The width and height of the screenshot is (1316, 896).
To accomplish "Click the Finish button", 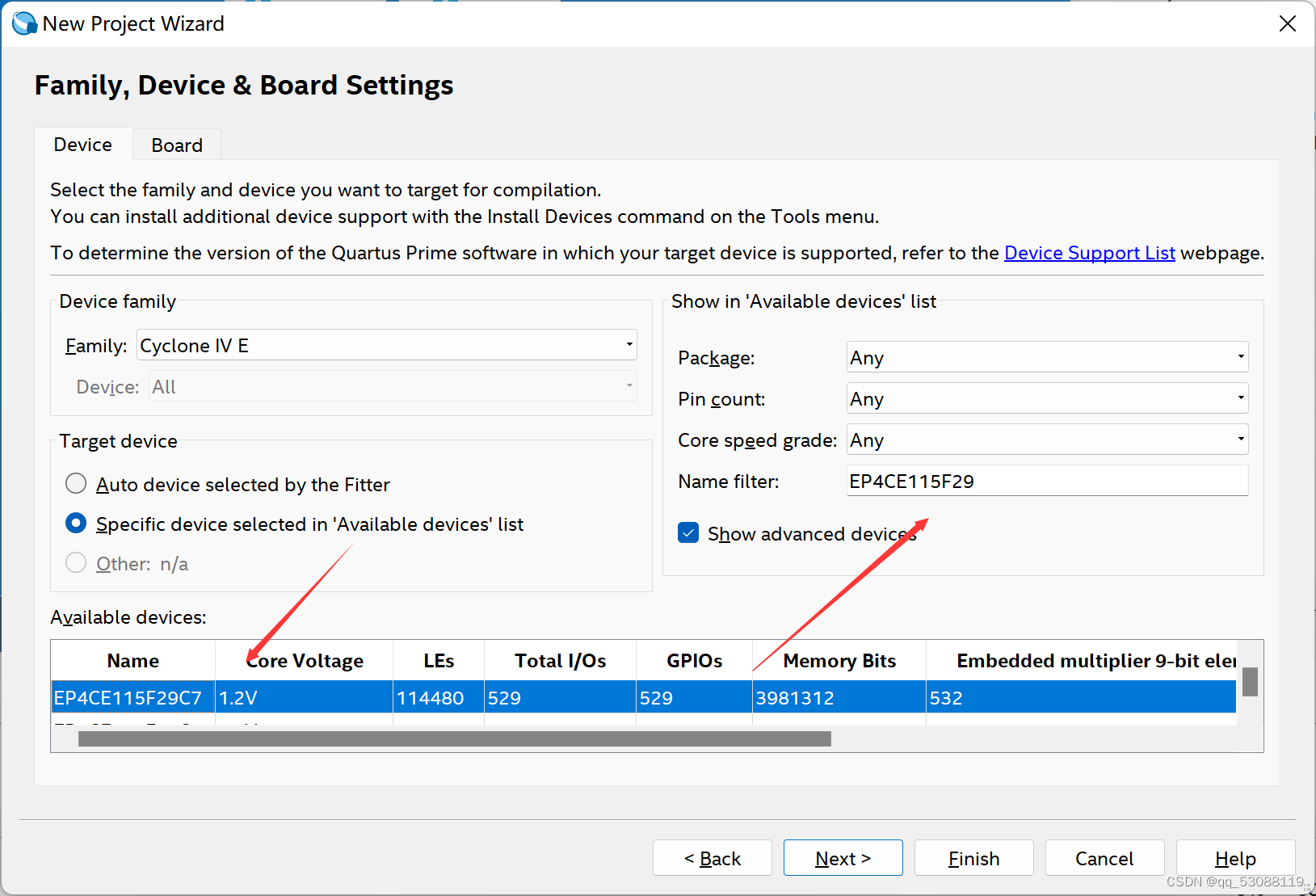I will (974, 858).
